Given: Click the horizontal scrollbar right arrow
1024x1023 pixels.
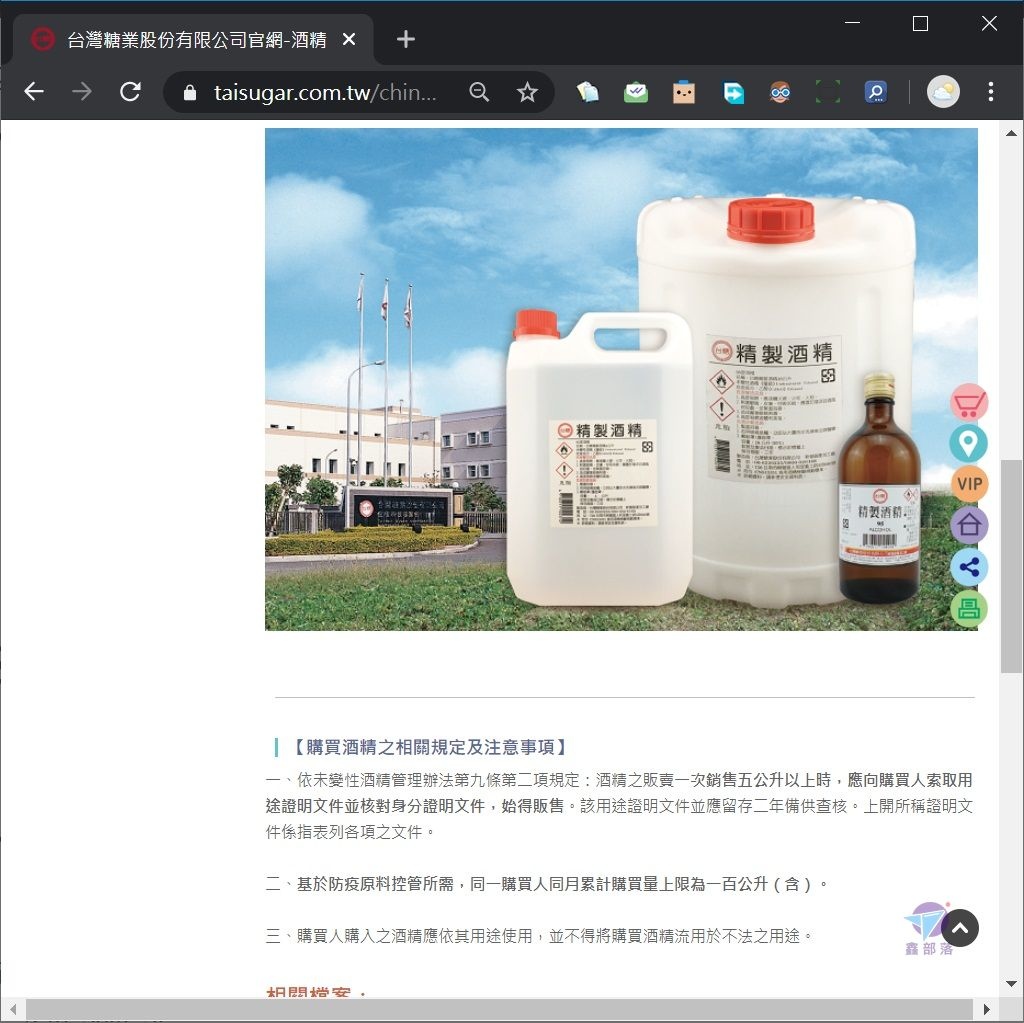Looking at the screenshot, I should point(987,1009).
